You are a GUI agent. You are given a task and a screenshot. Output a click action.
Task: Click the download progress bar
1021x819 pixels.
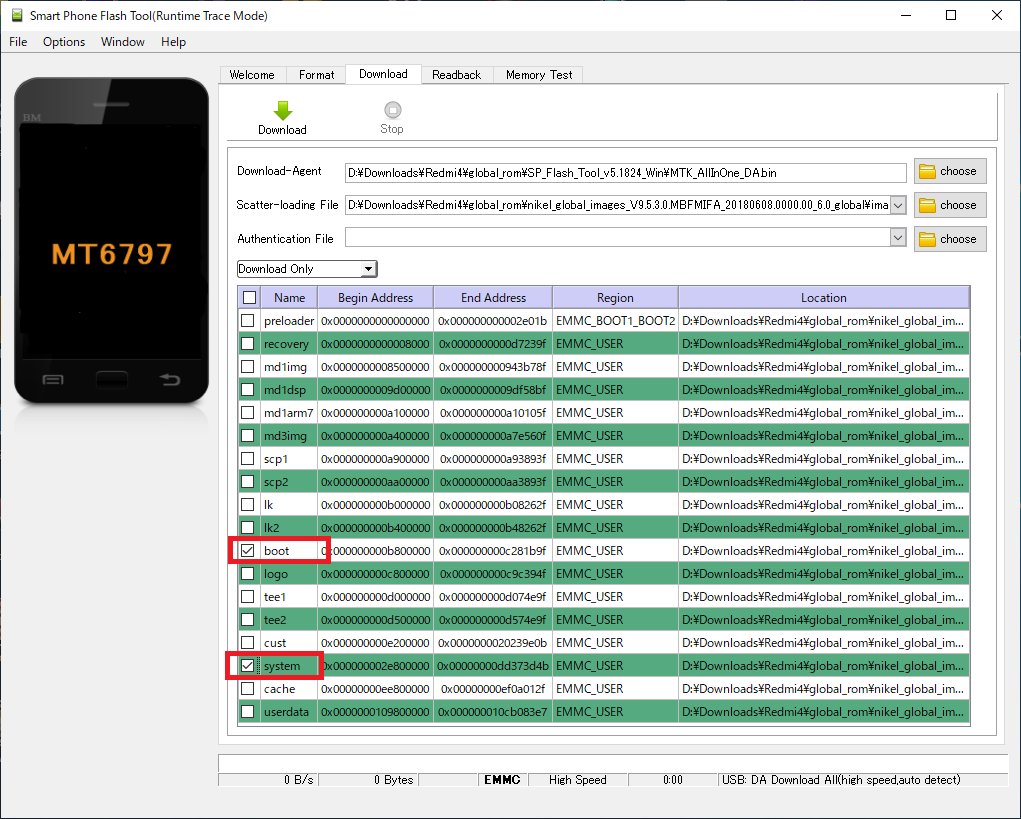point(613,763)
